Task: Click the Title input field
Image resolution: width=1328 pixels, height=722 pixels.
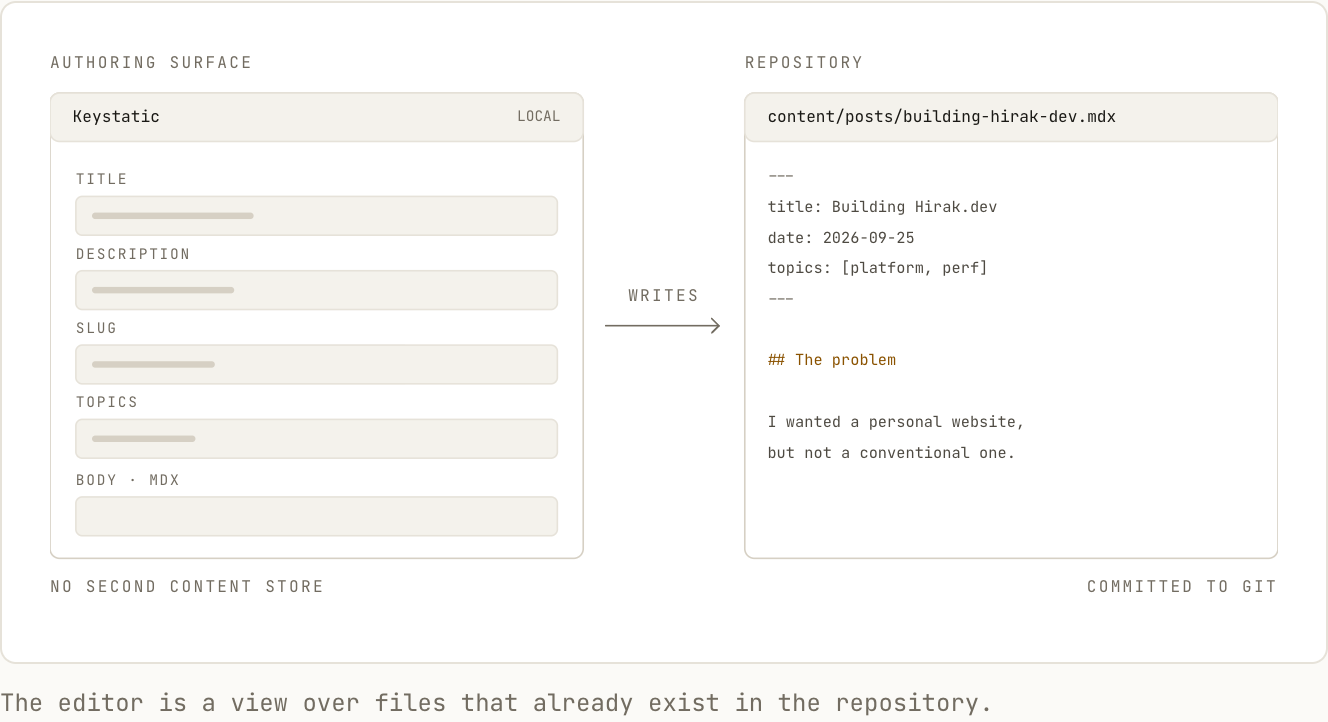Action: pyautogui.click(x=316, y=216)
